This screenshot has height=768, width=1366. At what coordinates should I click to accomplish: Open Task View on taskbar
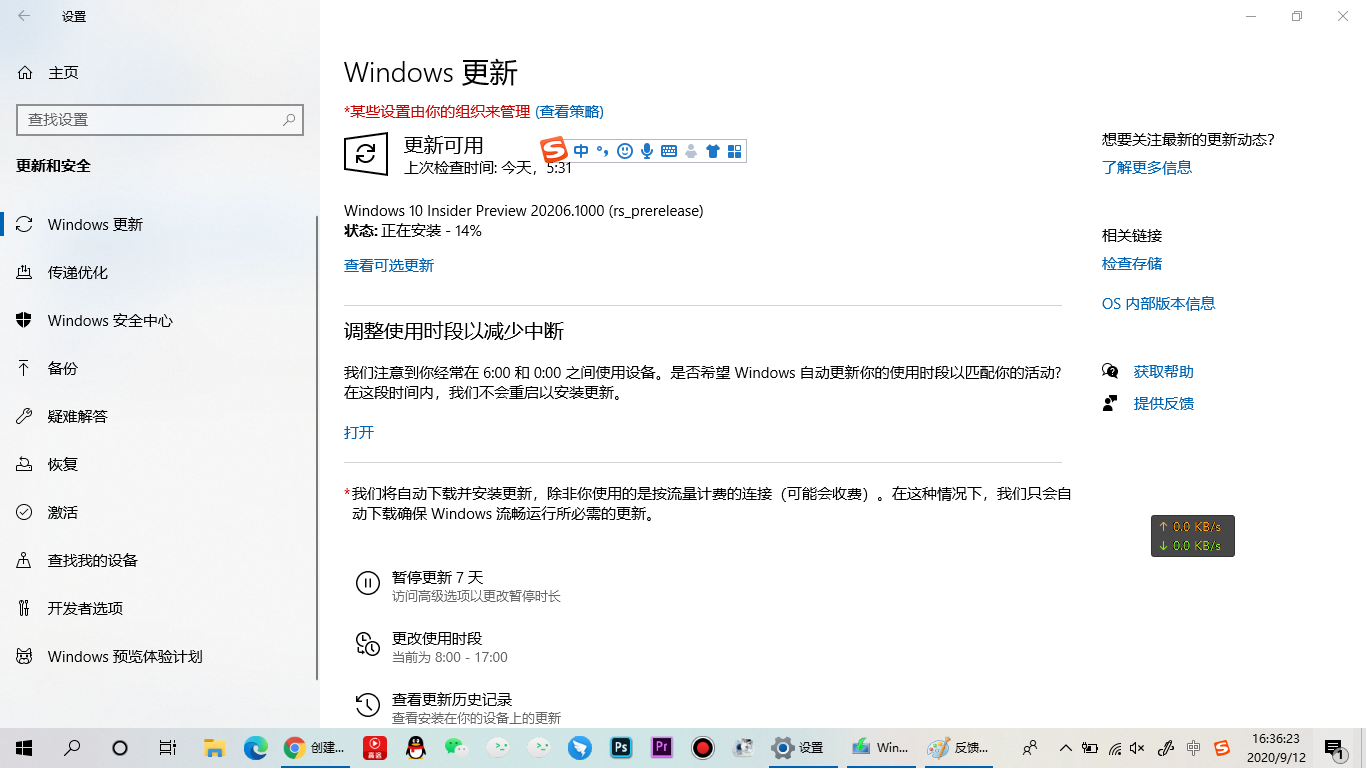click(168, 747)
